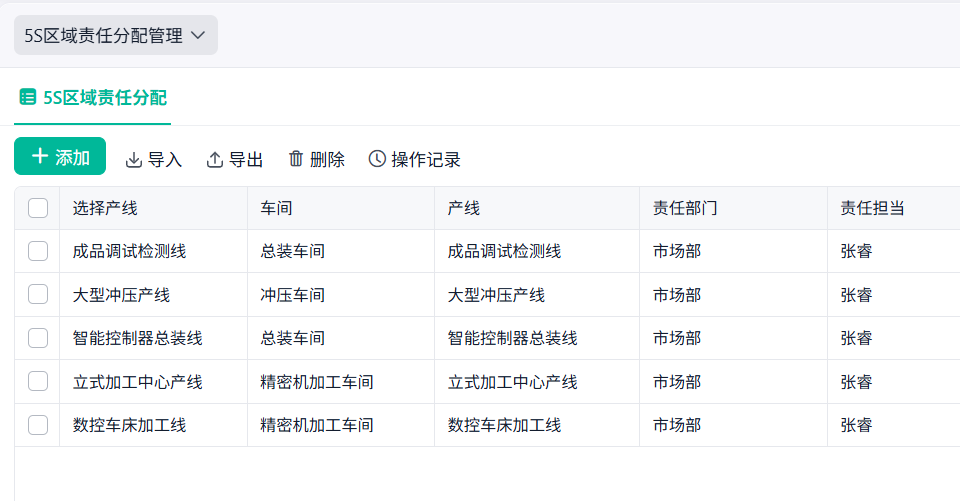Check the 智能控制器总装线 row checkbox

pos(38,338)
